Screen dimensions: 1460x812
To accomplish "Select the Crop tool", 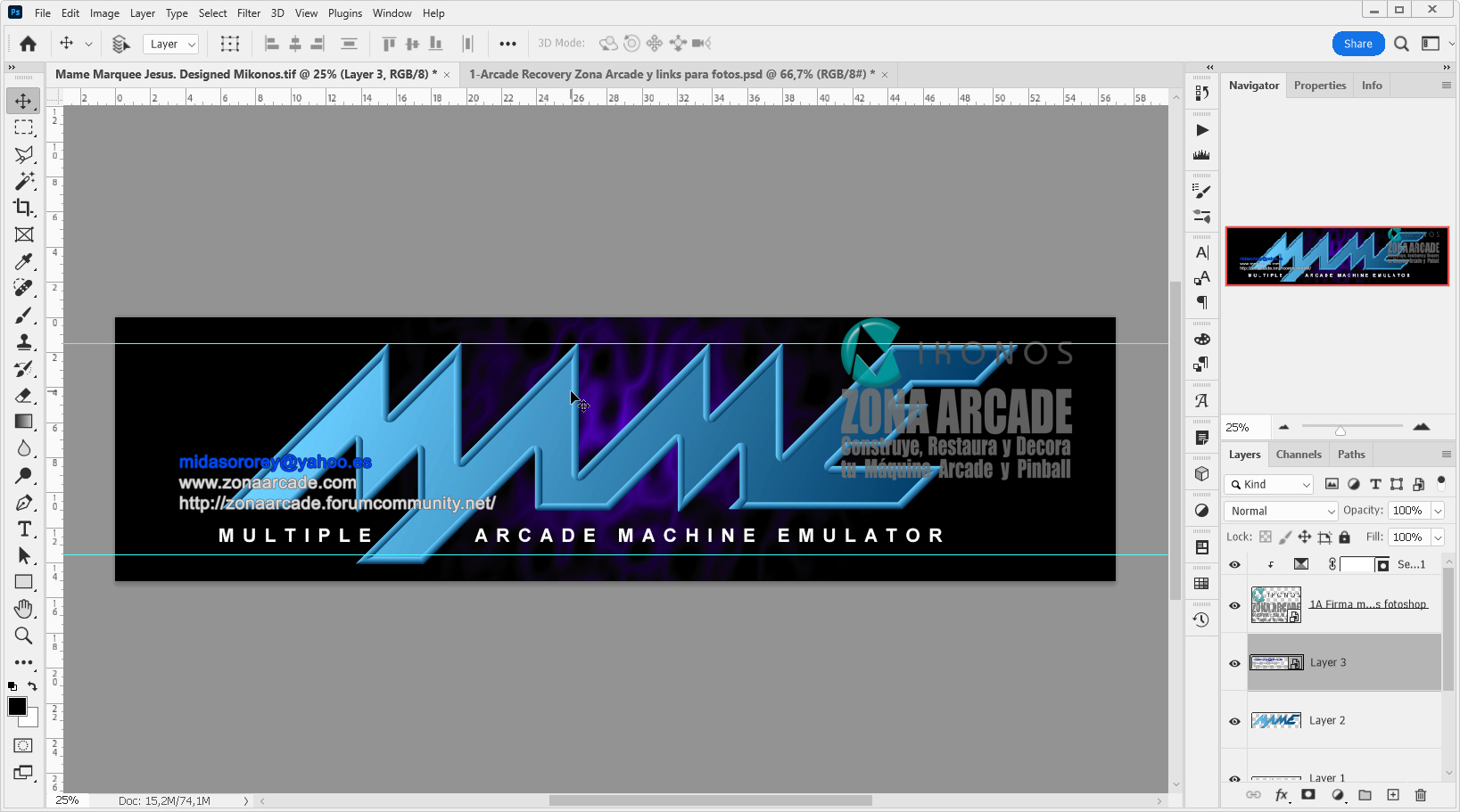I will [23, 208].
